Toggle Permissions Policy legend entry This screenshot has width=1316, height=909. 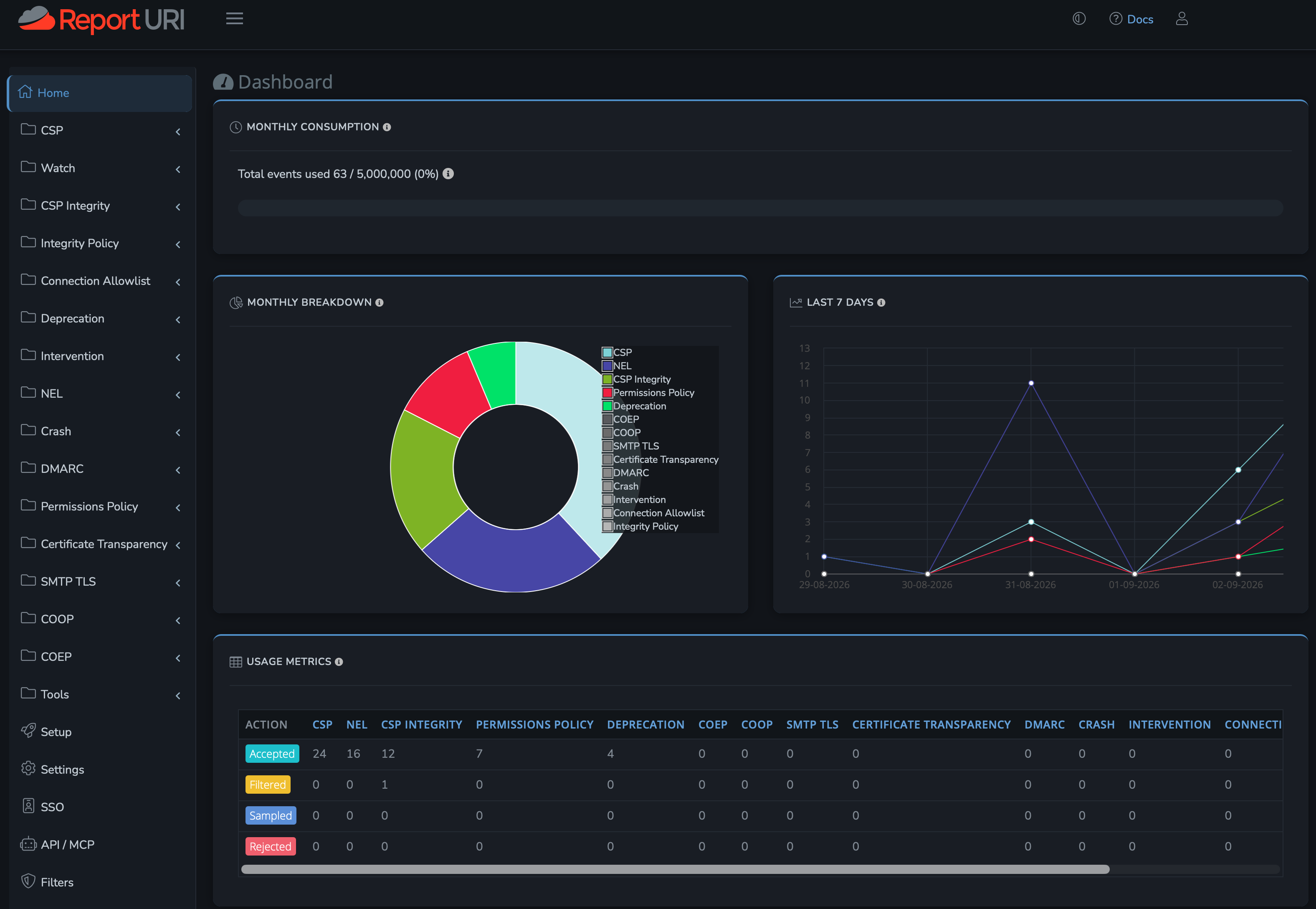click(648, 393)
